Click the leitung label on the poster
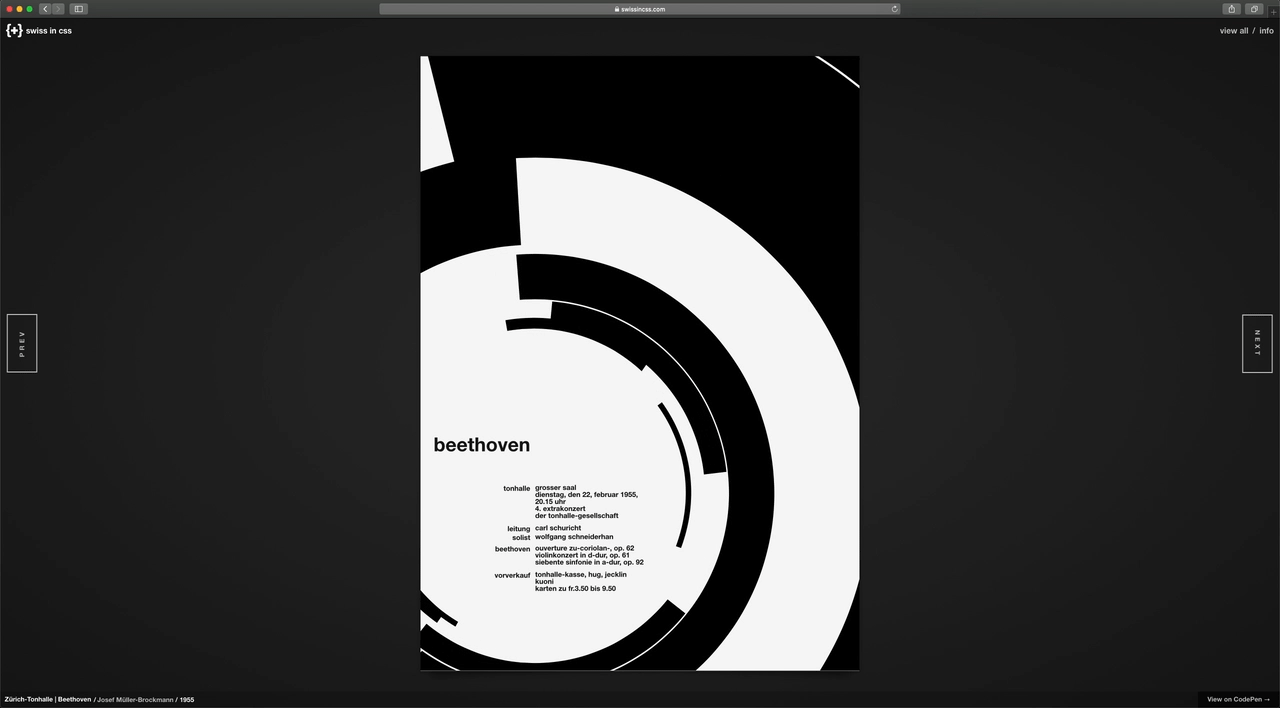 point(518,529)
